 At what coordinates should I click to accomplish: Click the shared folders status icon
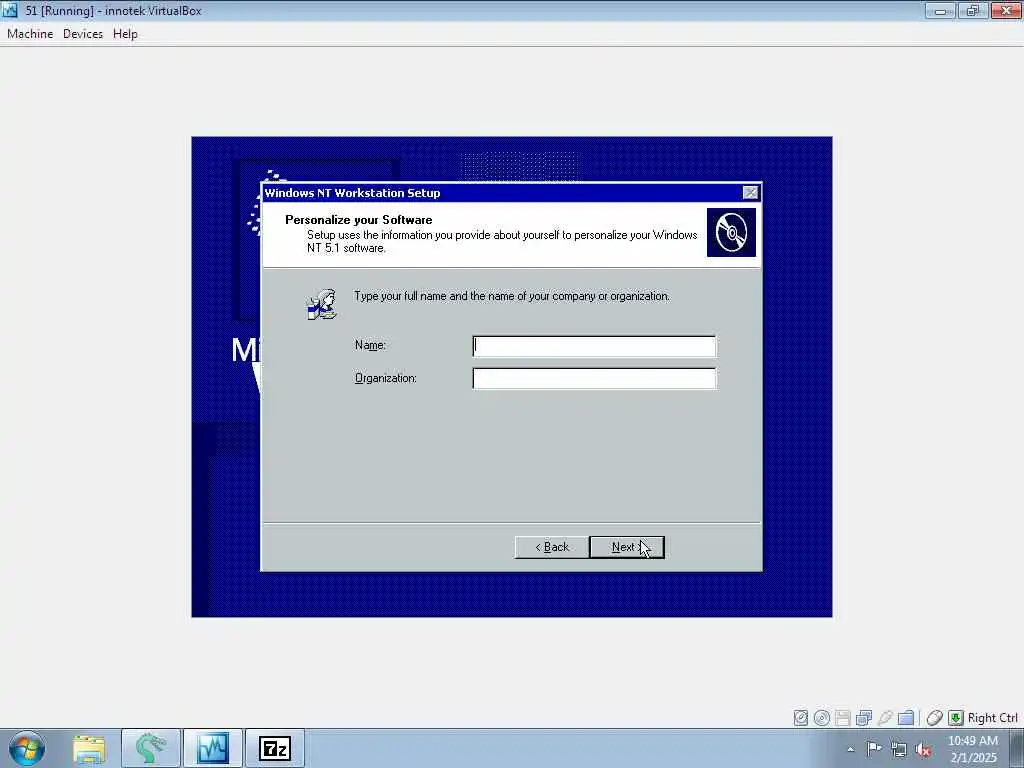point(906,718)
